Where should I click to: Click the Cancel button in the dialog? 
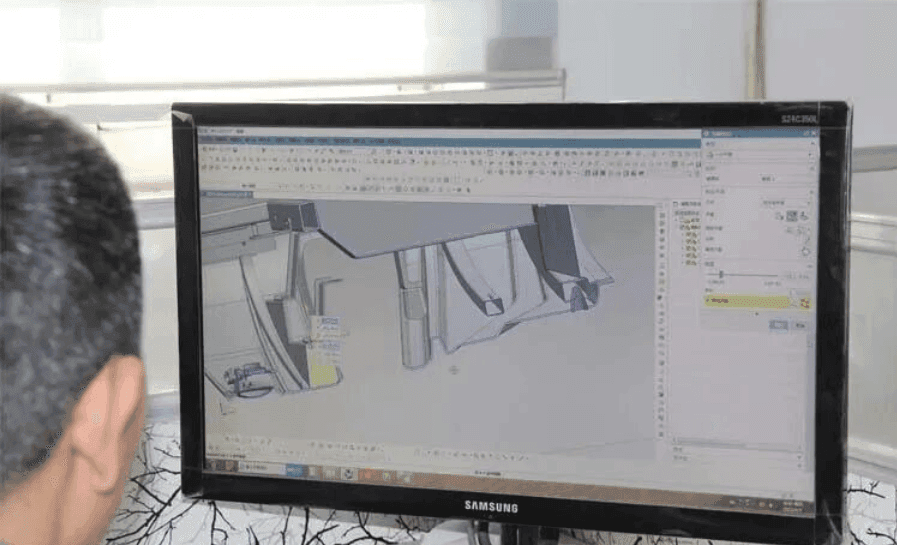click(799, 325)
